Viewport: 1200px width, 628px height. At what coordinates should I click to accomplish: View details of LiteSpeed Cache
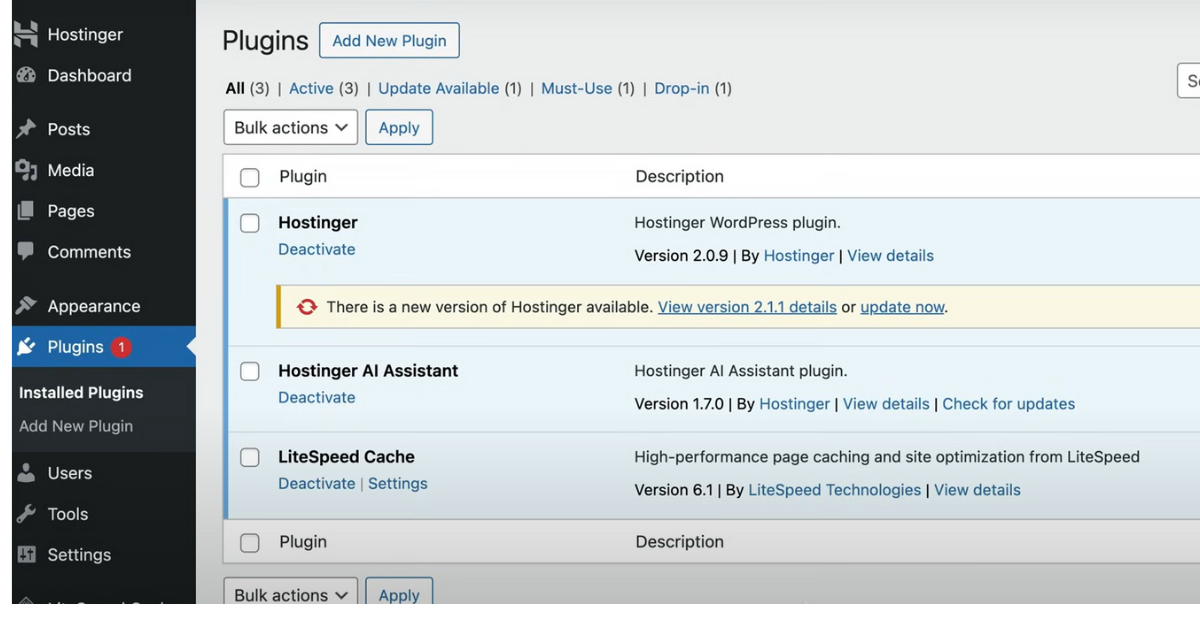pyautogui.click(x=977, y=490)
